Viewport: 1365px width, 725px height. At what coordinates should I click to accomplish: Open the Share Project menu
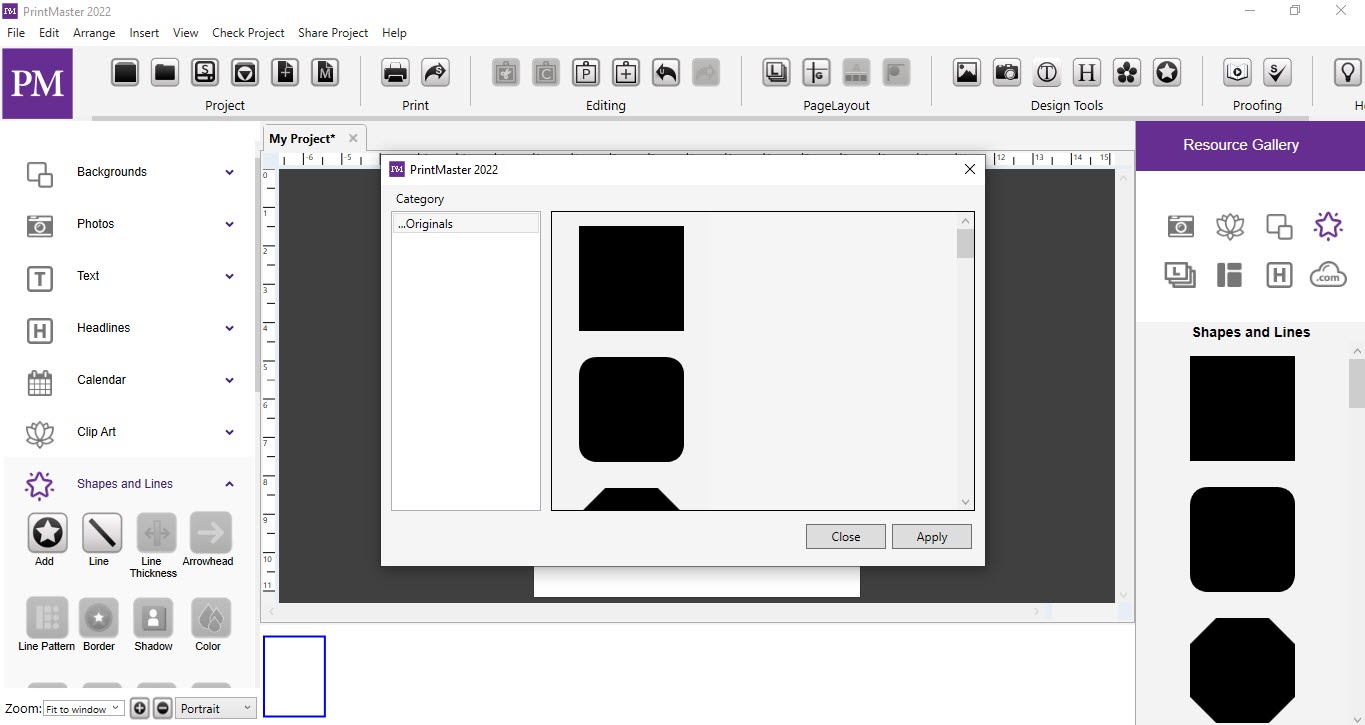(x=333, y=33)
